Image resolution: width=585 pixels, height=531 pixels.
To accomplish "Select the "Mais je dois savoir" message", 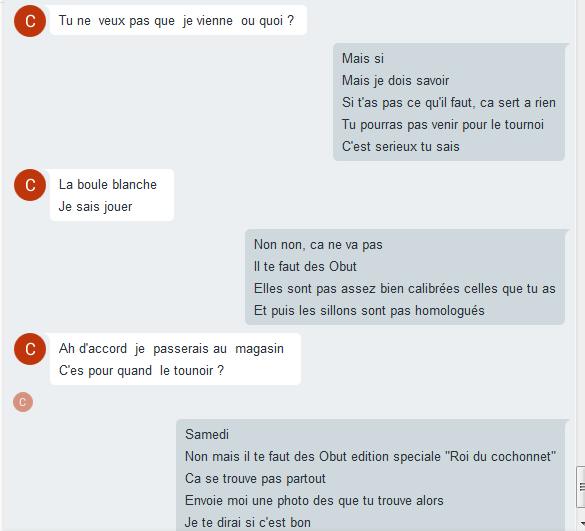I will pyautogui.click(x=395, y=81).
